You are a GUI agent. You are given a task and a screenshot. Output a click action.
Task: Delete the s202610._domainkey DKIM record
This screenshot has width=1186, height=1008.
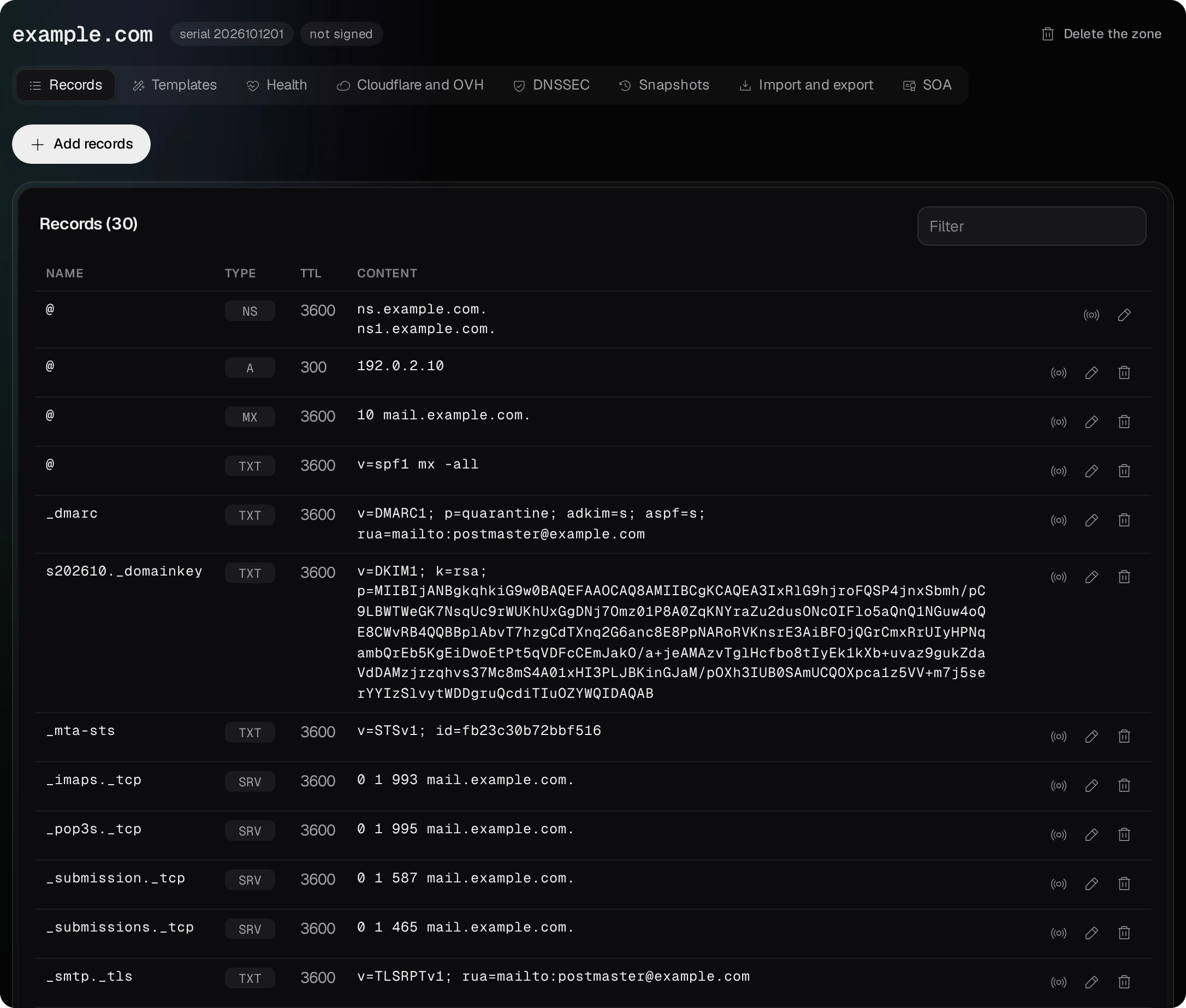pyautogui.click(x=1124, y=577)
